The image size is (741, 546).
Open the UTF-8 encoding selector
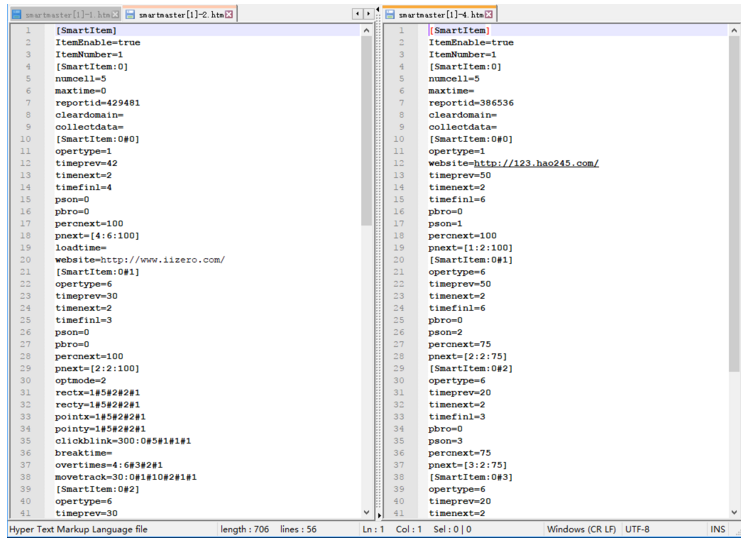(x=642, y=529)
